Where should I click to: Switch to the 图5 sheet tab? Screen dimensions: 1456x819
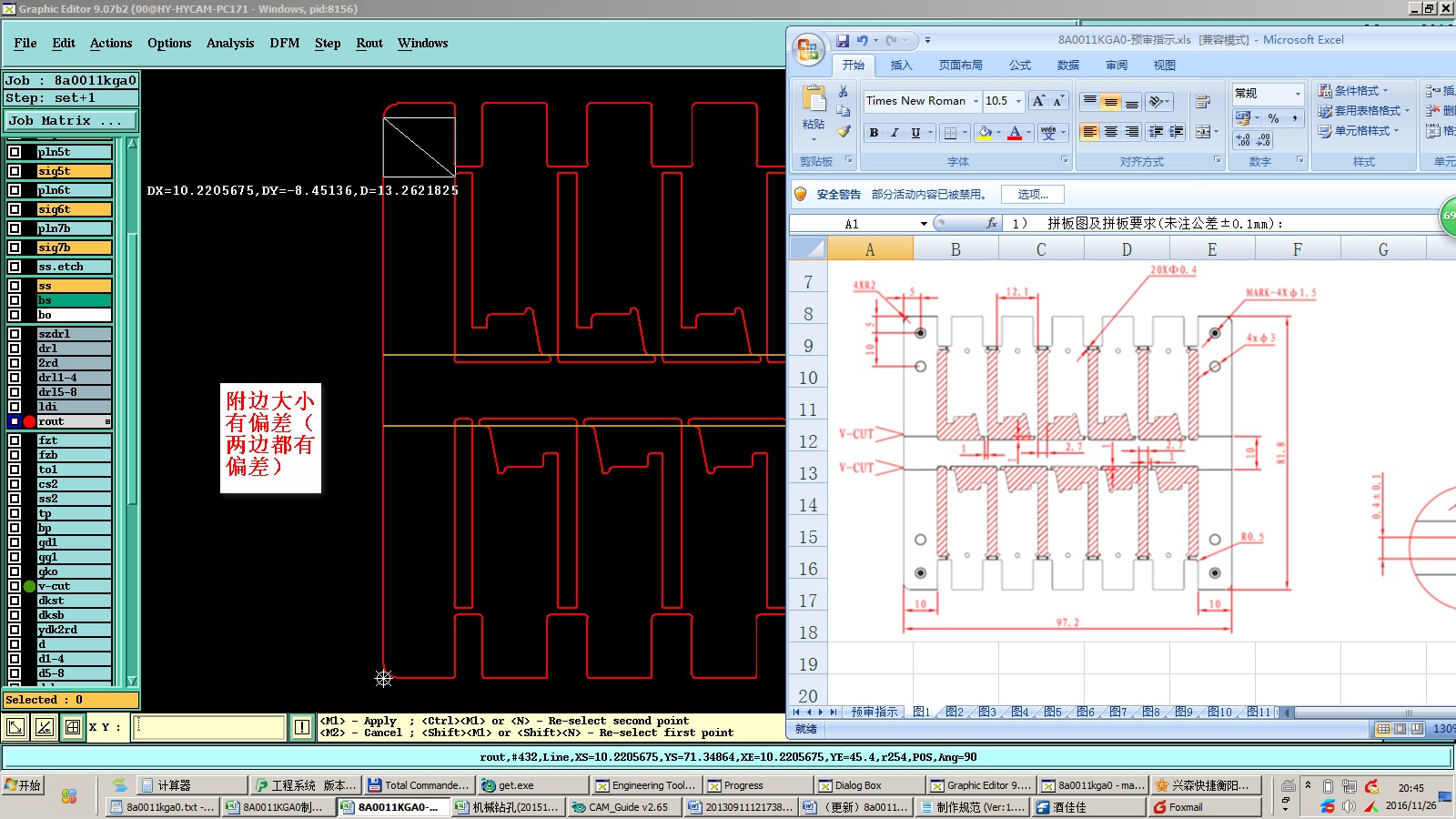point(1053,712)
